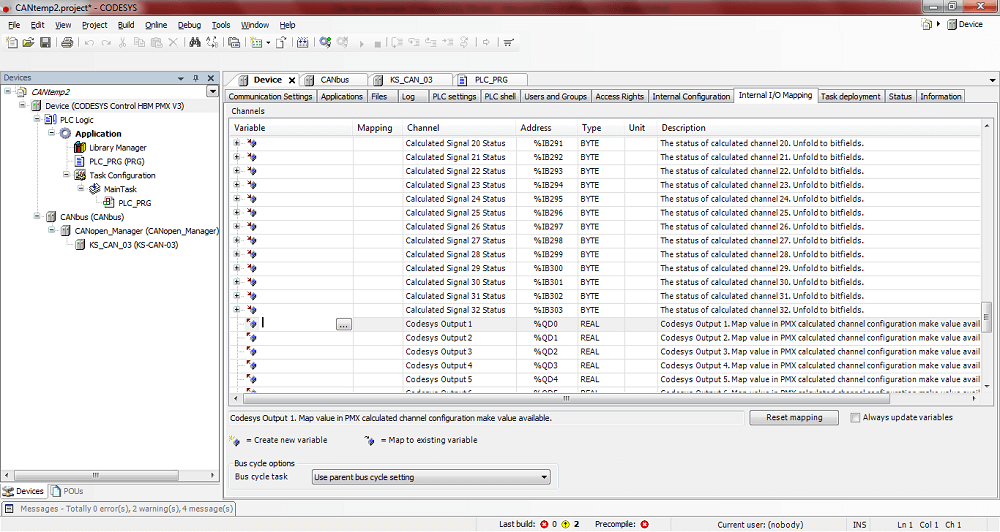Screen dimensions: 1000x532
Task: Expand Calculated Signal 25 Status row
Action: [237, 212]
